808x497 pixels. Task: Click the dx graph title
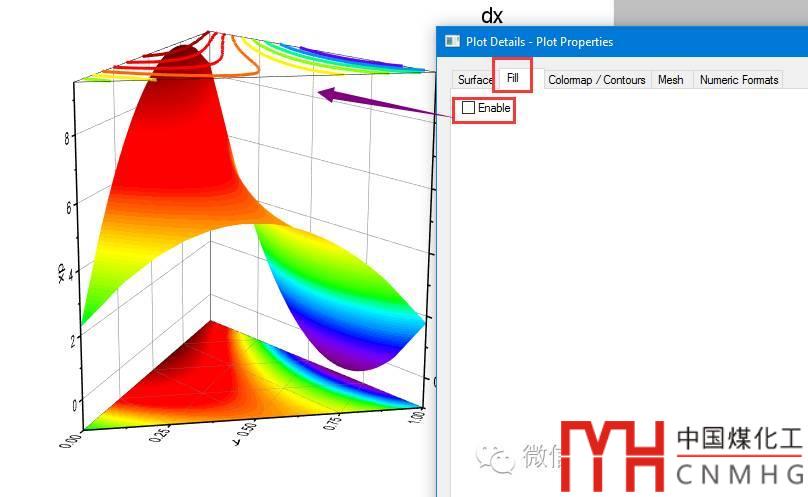(492, 15)
